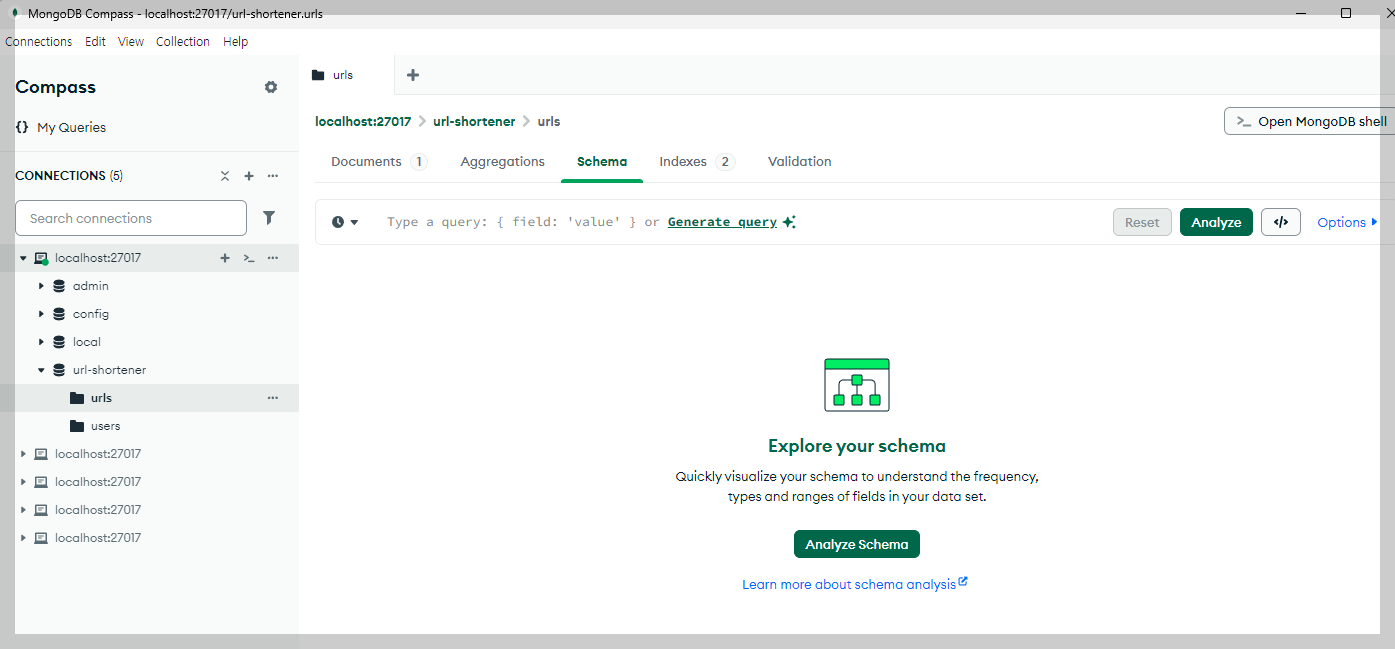Click the Generate query link
The height and width of the screenshot is (649, 1395).
[722, 222]
